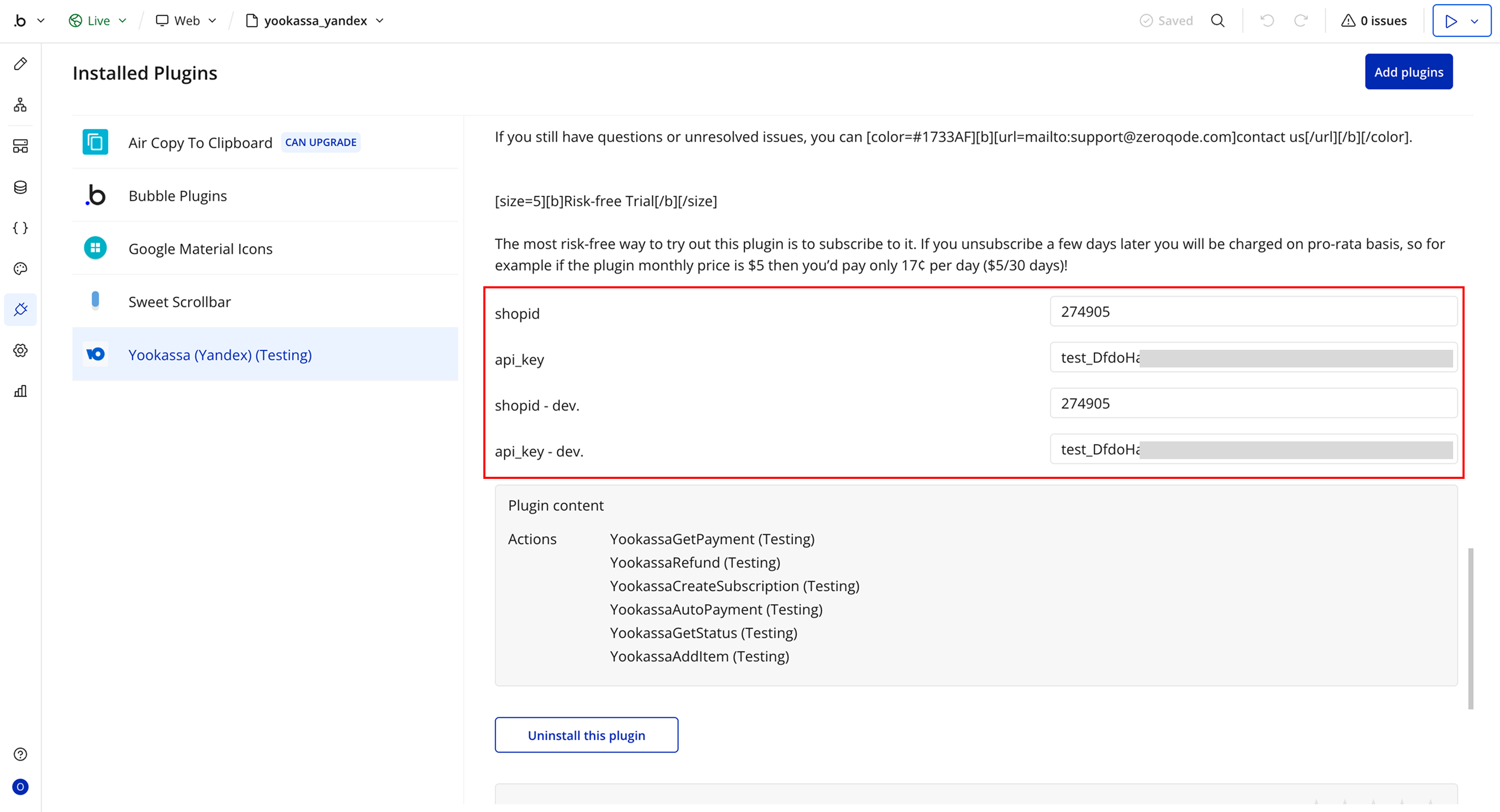Select Sweet Scrollbar in plugin list

pos(179,301)
